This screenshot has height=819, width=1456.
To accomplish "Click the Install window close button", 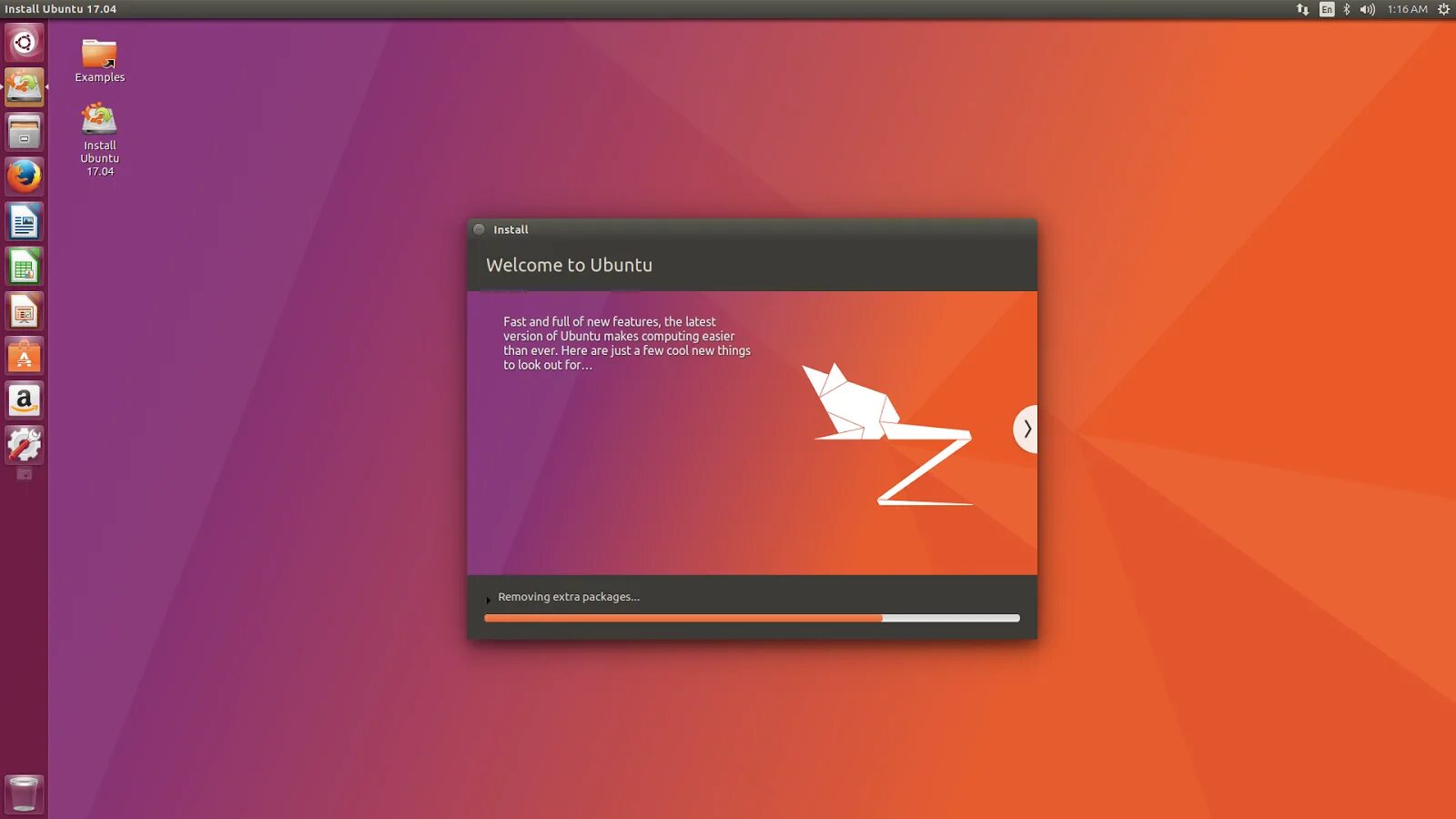I will 479,229.
